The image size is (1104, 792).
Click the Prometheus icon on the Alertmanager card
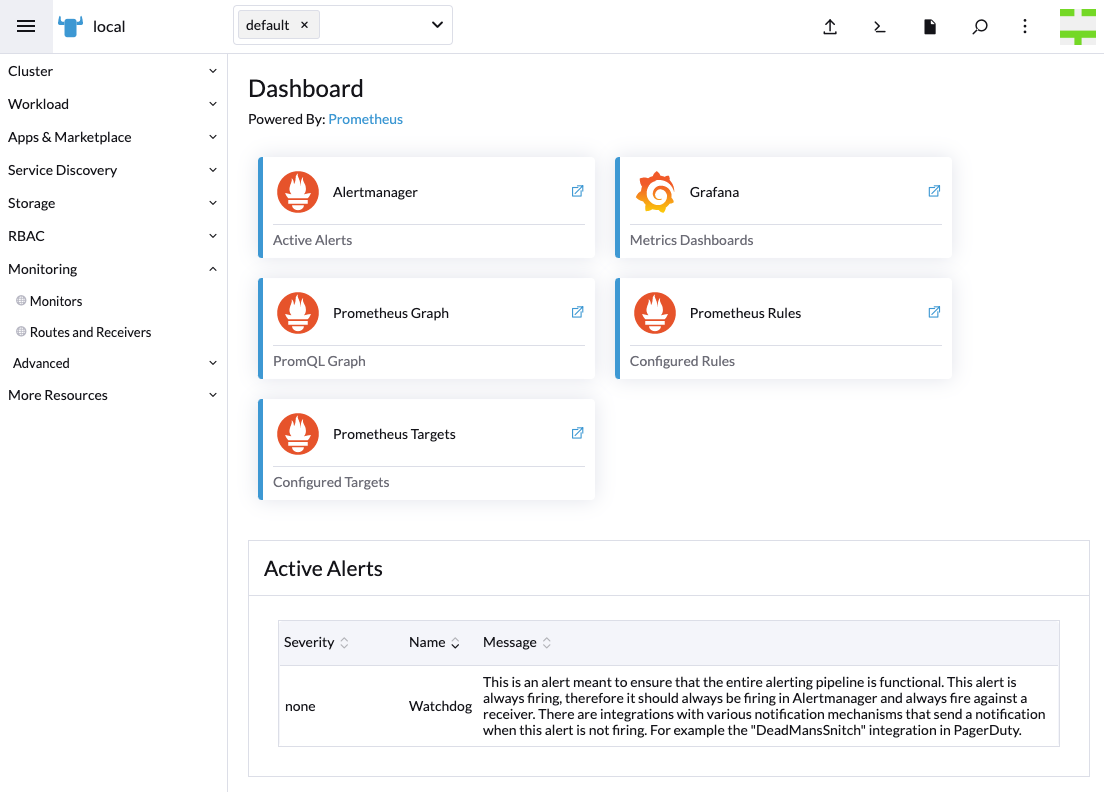point(297,191)
